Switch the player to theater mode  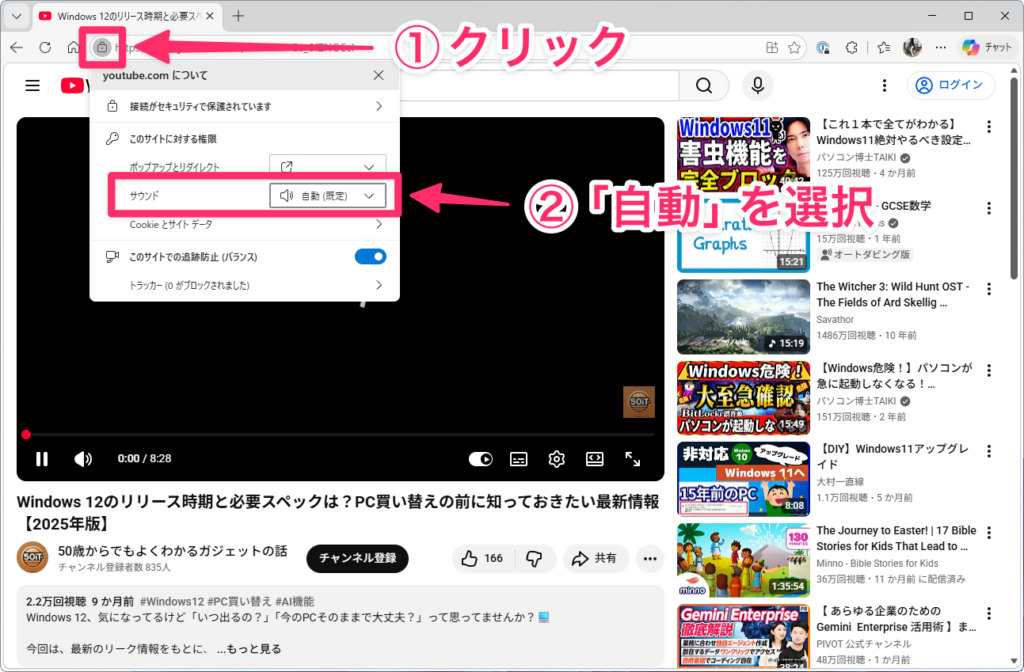594,459
